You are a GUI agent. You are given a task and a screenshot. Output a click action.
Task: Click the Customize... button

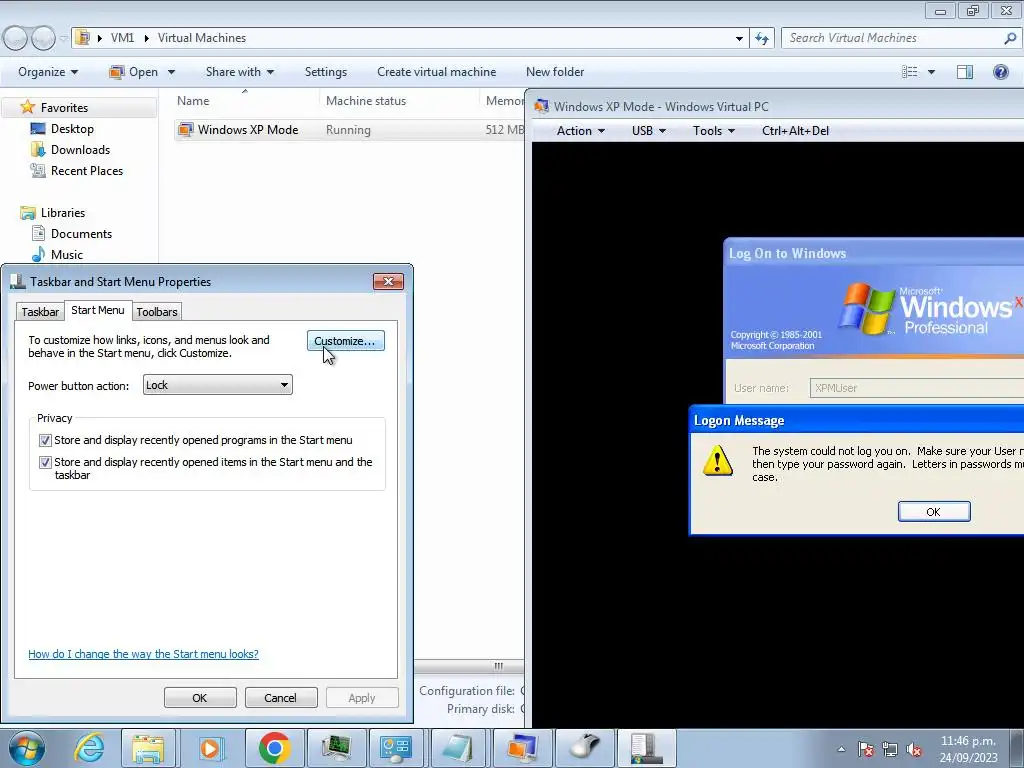coord(345,341)
